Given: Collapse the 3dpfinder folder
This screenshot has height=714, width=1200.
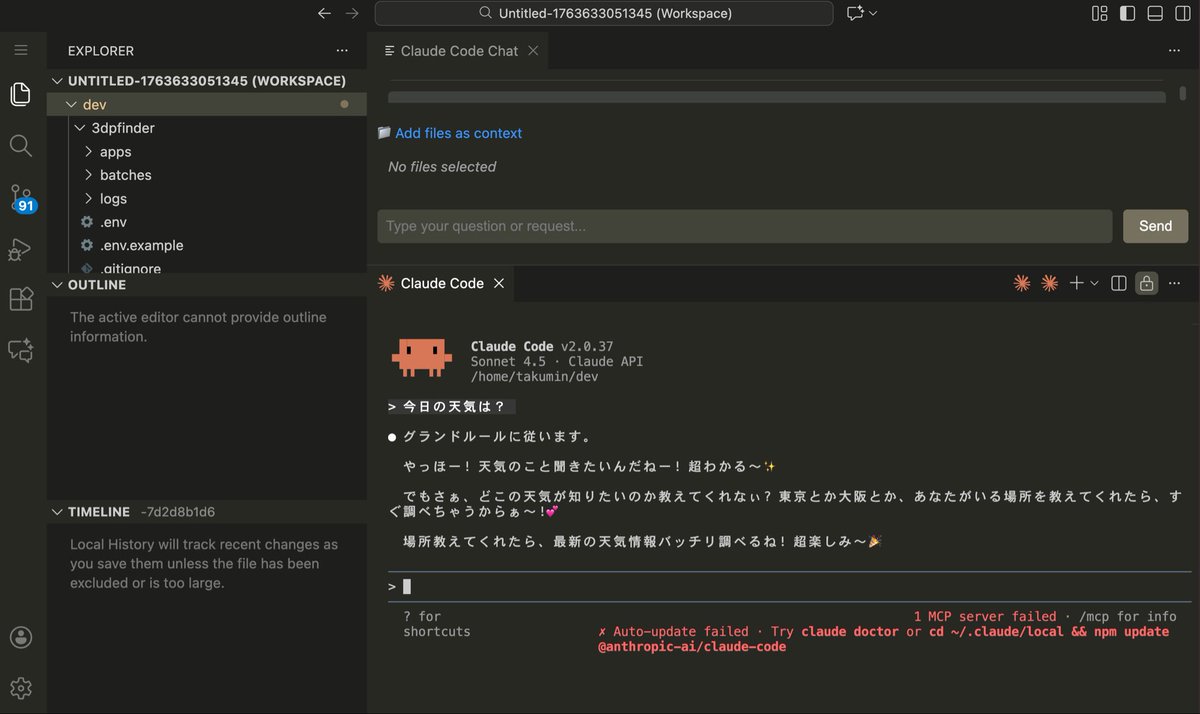Looking at the screenshot, I should point(79,128).
